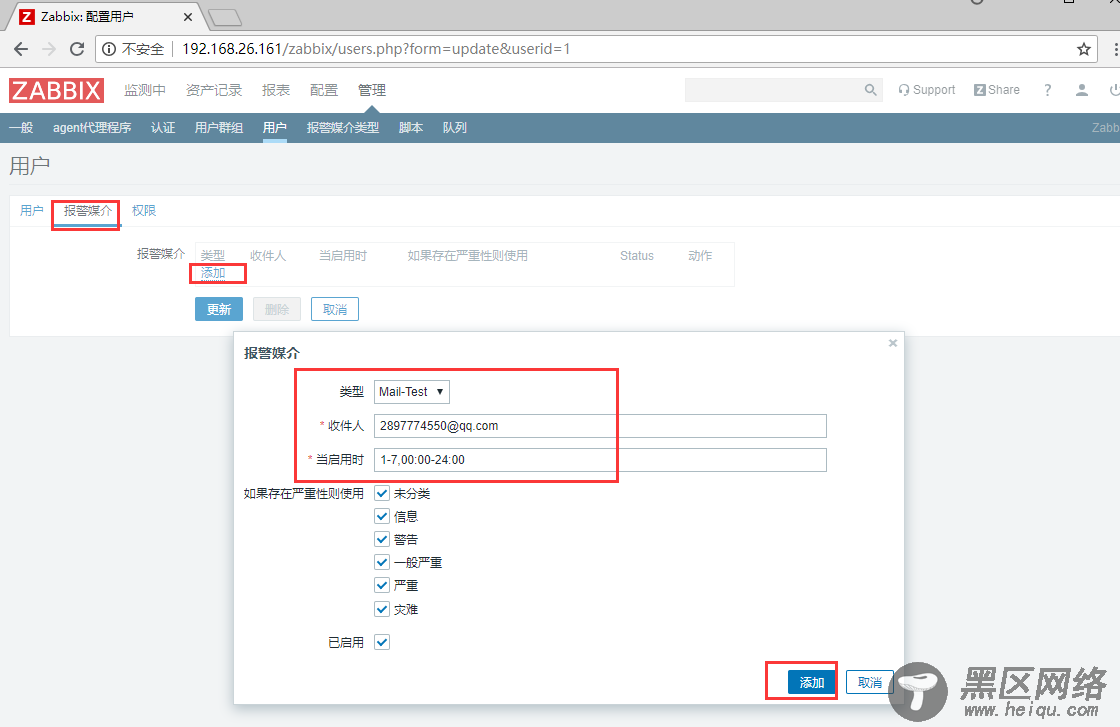Open the 配置 menu
Viewport: 1120px width, 727px height.
pos(324,90)
